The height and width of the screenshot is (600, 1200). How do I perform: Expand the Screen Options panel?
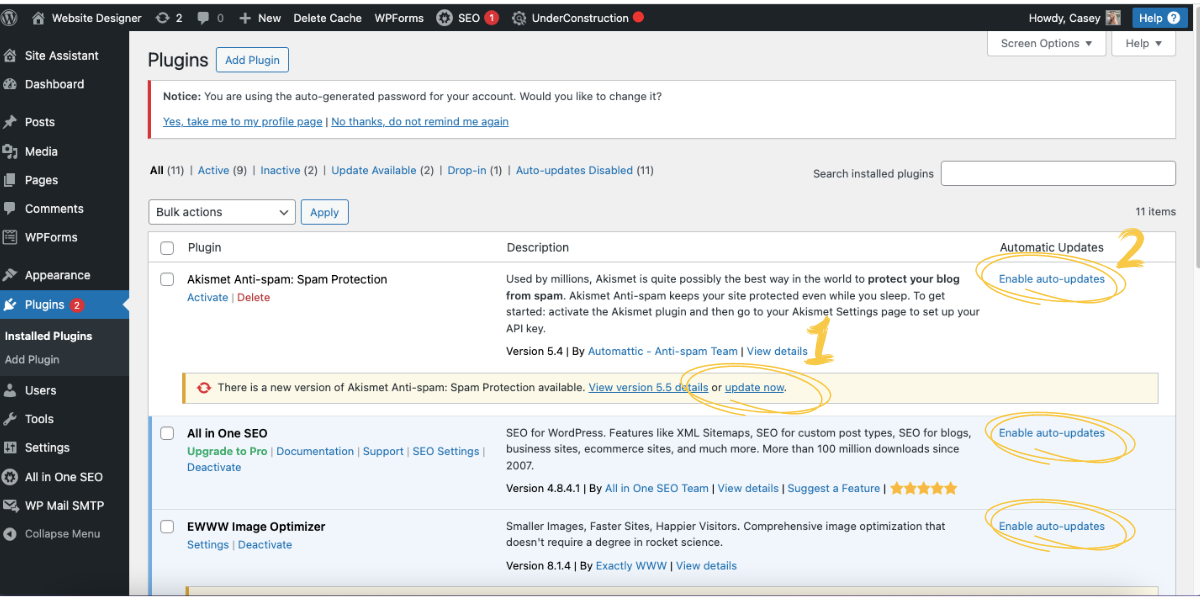coord(1048,43)
